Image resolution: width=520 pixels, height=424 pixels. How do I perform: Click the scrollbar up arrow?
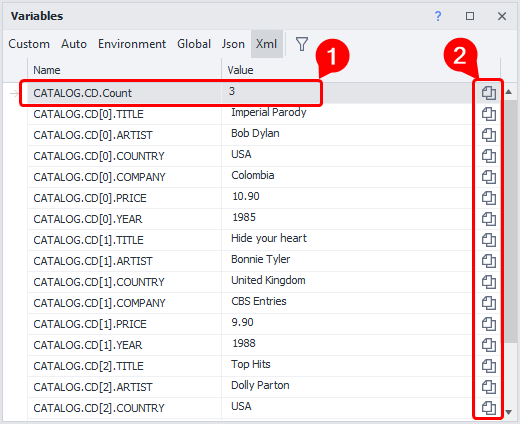pyautogui.click(x=509, y=92)
